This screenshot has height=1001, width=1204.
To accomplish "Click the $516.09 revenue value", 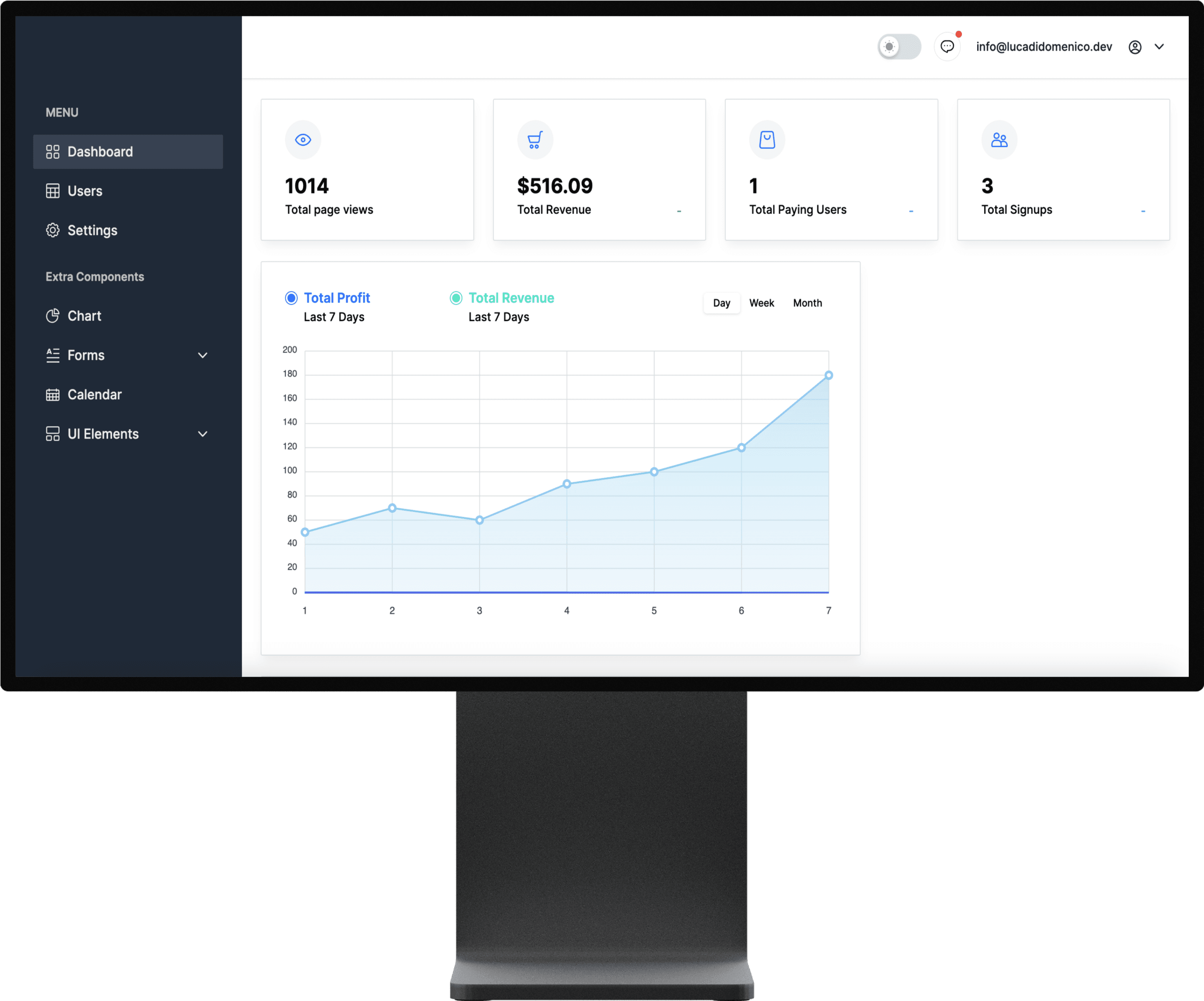I will 554,186.
